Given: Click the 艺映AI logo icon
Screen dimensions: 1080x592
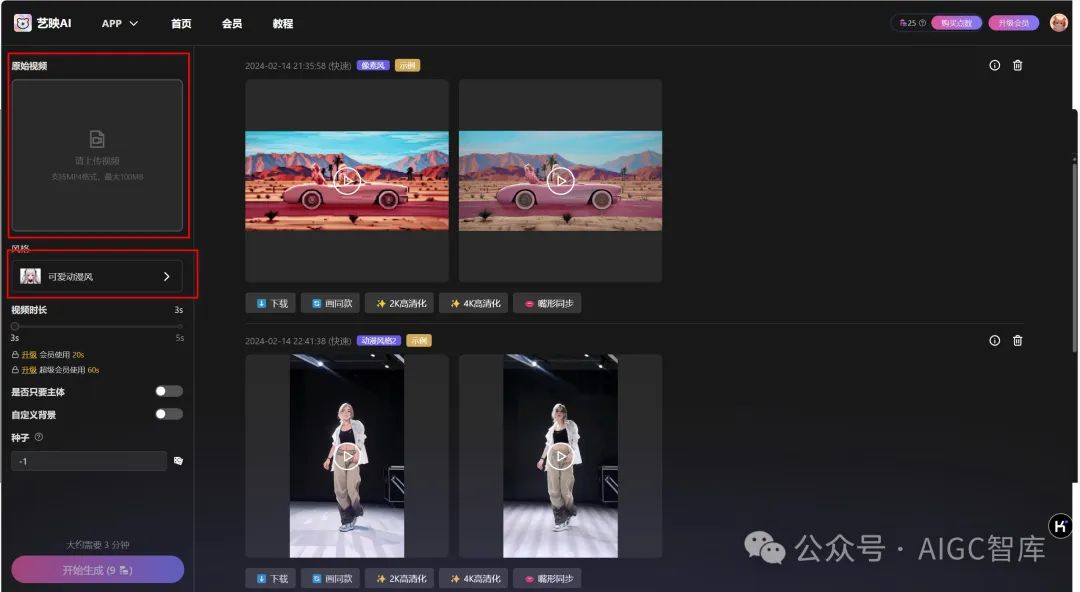Looking at the screenshot, I should [23, 23].
